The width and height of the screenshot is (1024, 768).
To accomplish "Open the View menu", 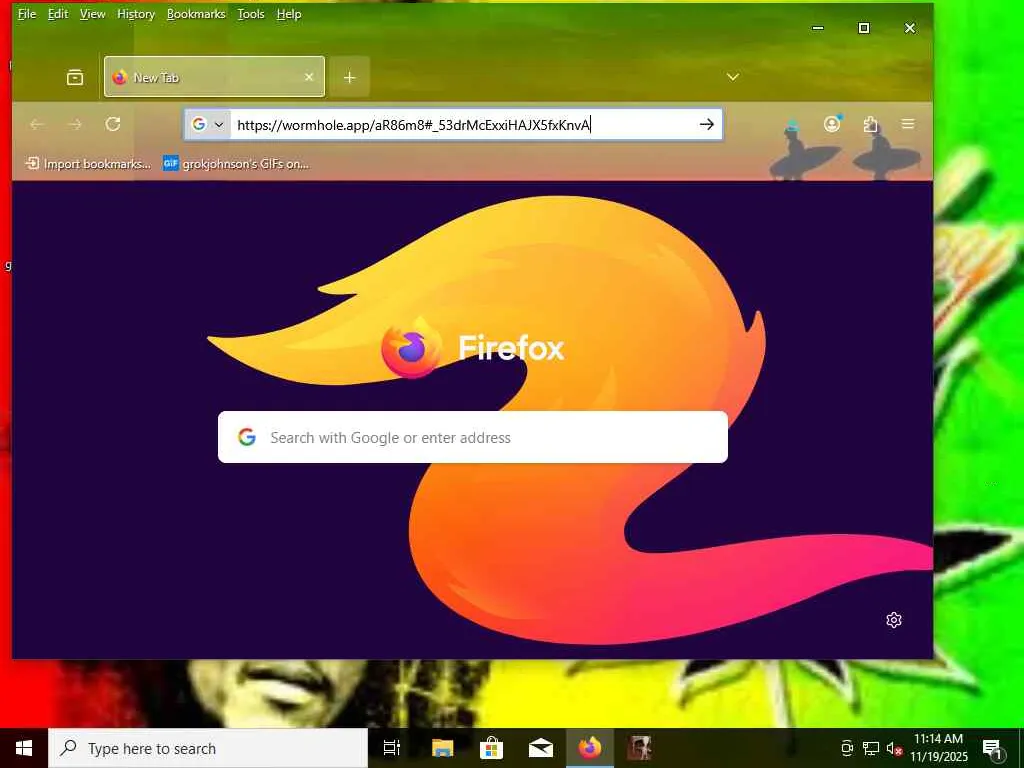I will point(93,14).
